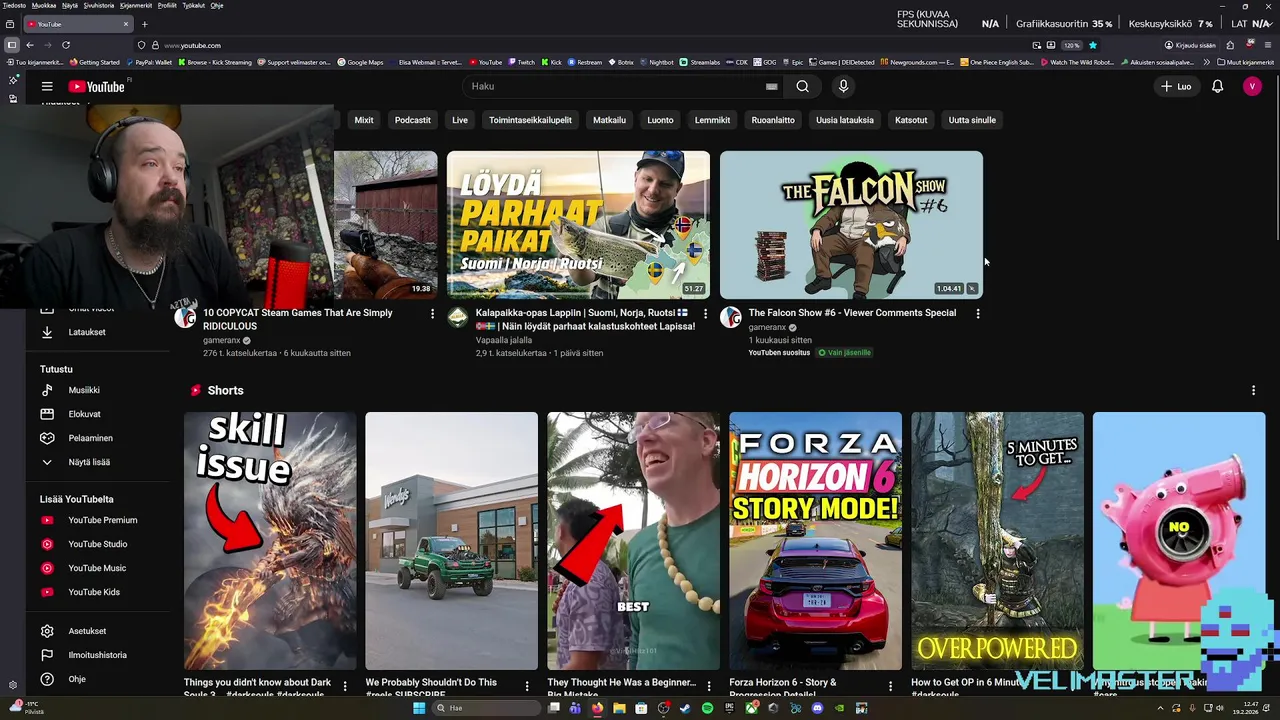Screen dimensions: 1280x720
Task: Select the Matkailu filter chip
Action: pyautogui.click(x=609, y=120)
